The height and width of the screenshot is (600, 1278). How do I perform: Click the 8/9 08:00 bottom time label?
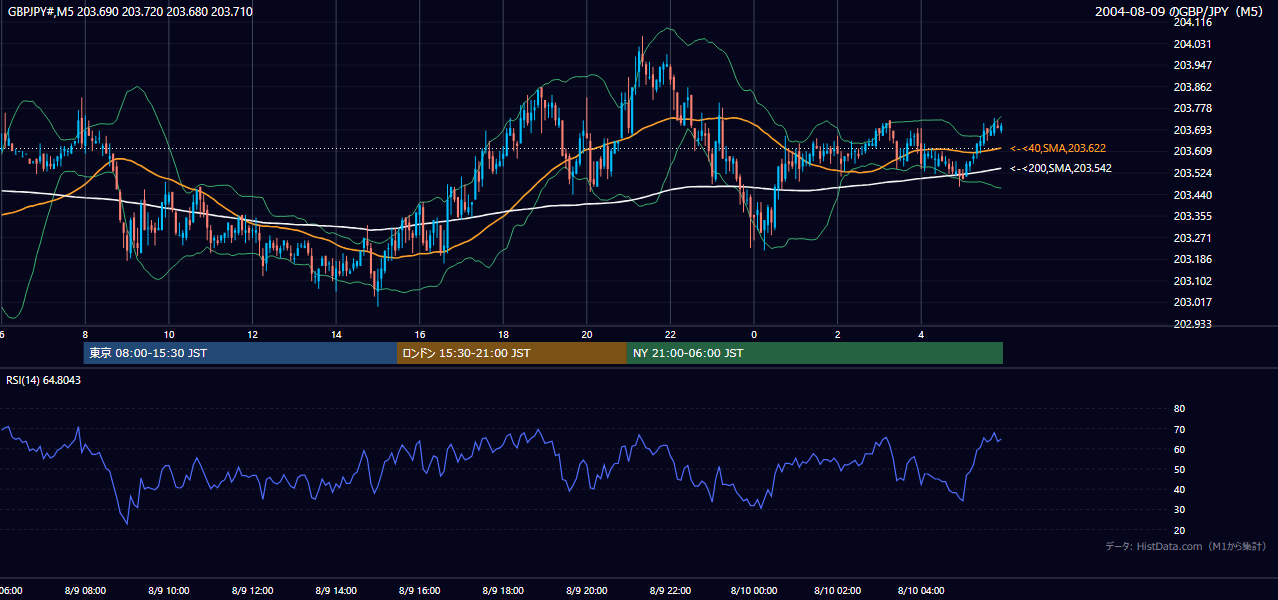tap(85, 591)
